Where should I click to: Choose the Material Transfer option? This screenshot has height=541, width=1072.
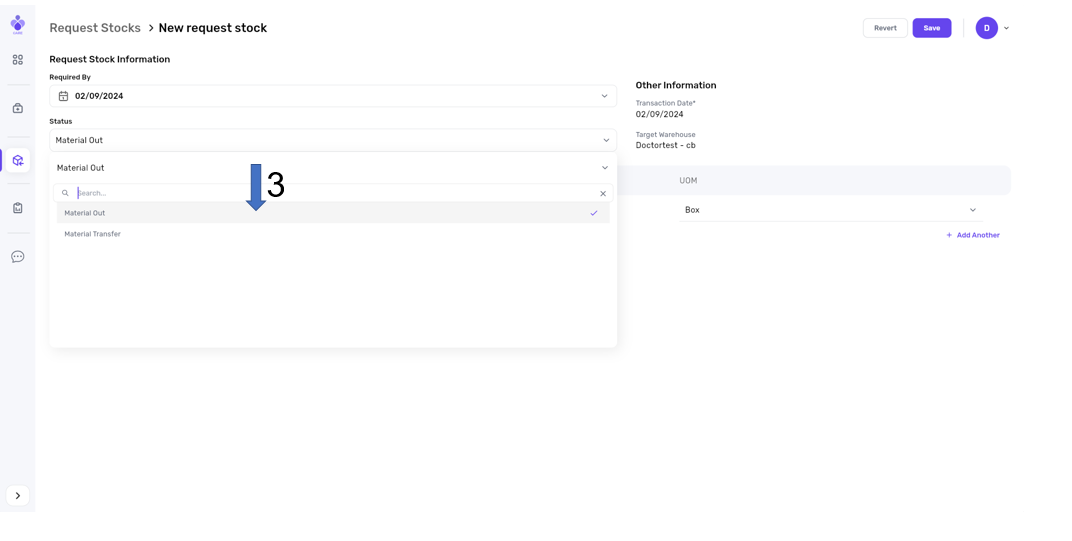[93, 234]
